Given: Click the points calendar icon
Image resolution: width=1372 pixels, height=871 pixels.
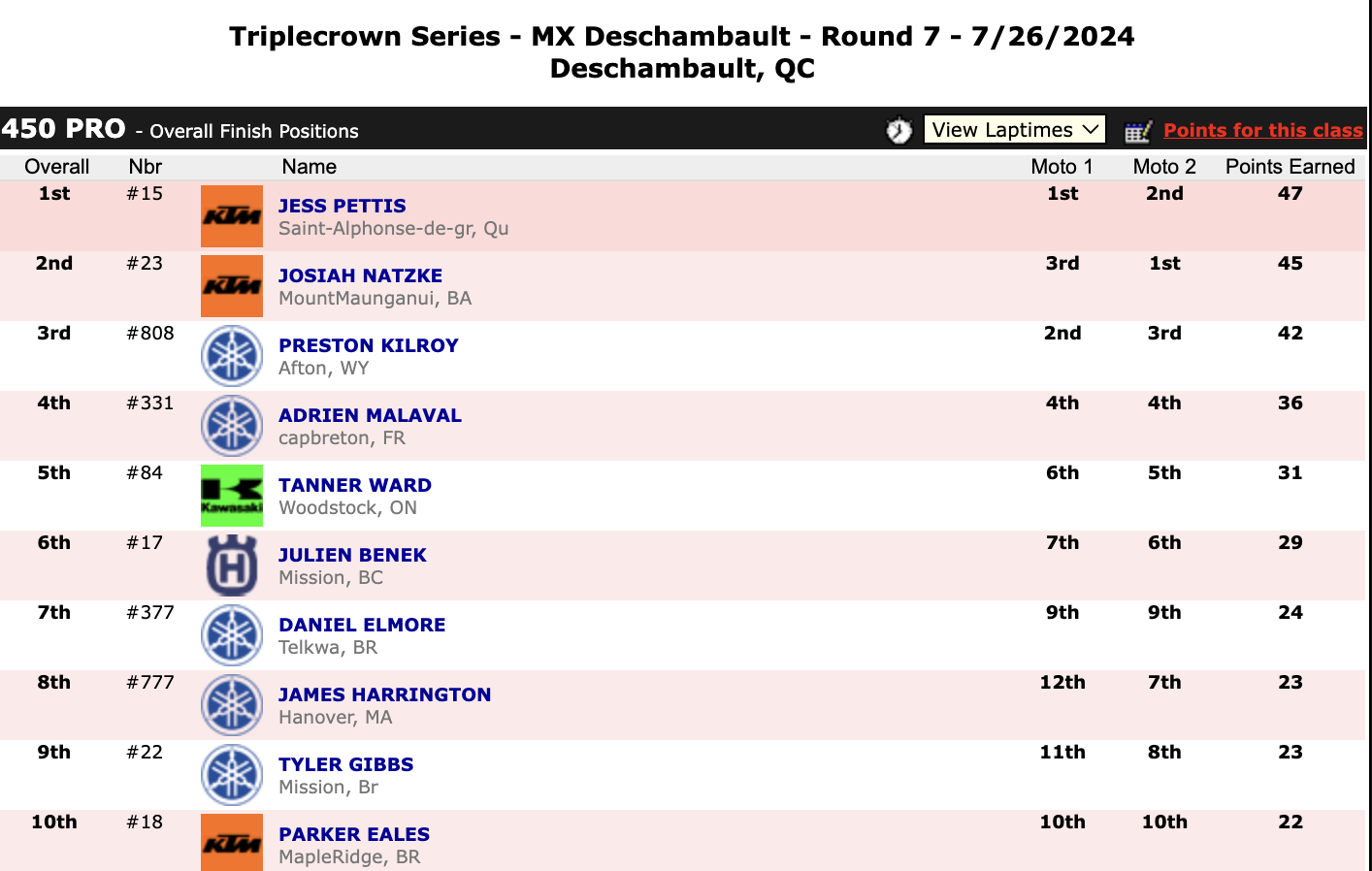Looking at the screenshot, I should pyautogui.click(x=1137, y=131).
